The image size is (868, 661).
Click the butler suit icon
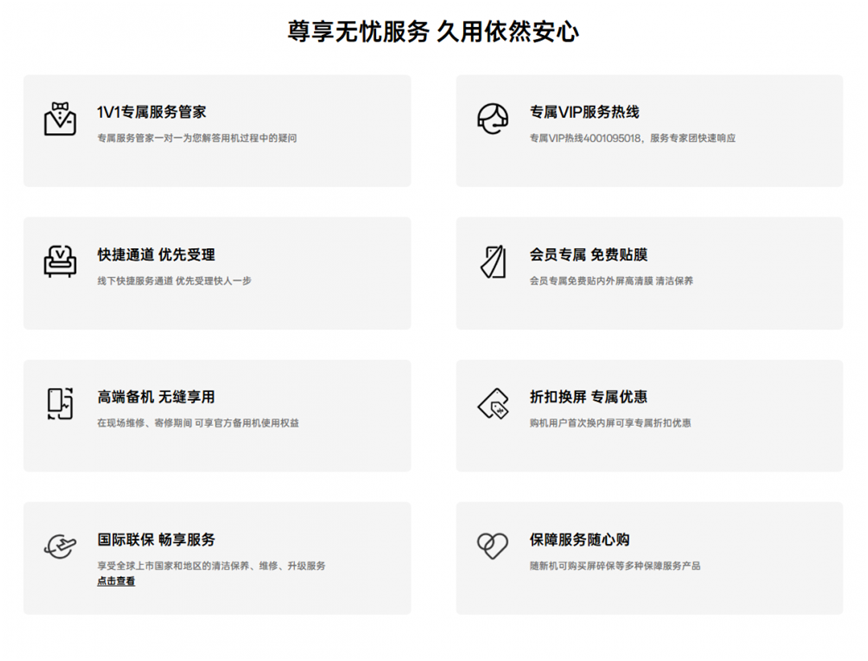(x=60, y=119)
